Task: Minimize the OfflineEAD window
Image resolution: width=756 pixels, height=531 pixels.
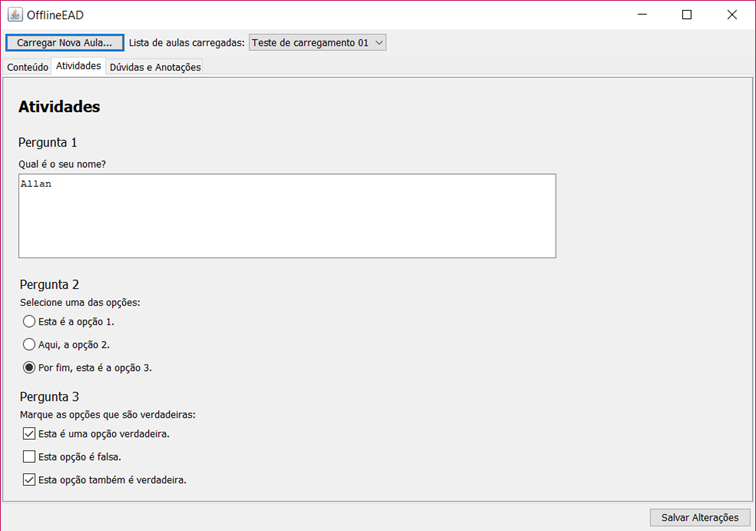Action: coord(640,15)
